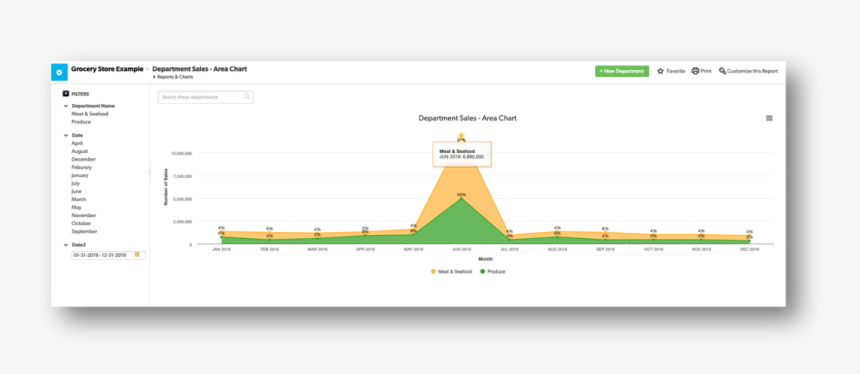Focus the Search these departments field
This screenshot has width=860, height=374.
coord(205,97)
